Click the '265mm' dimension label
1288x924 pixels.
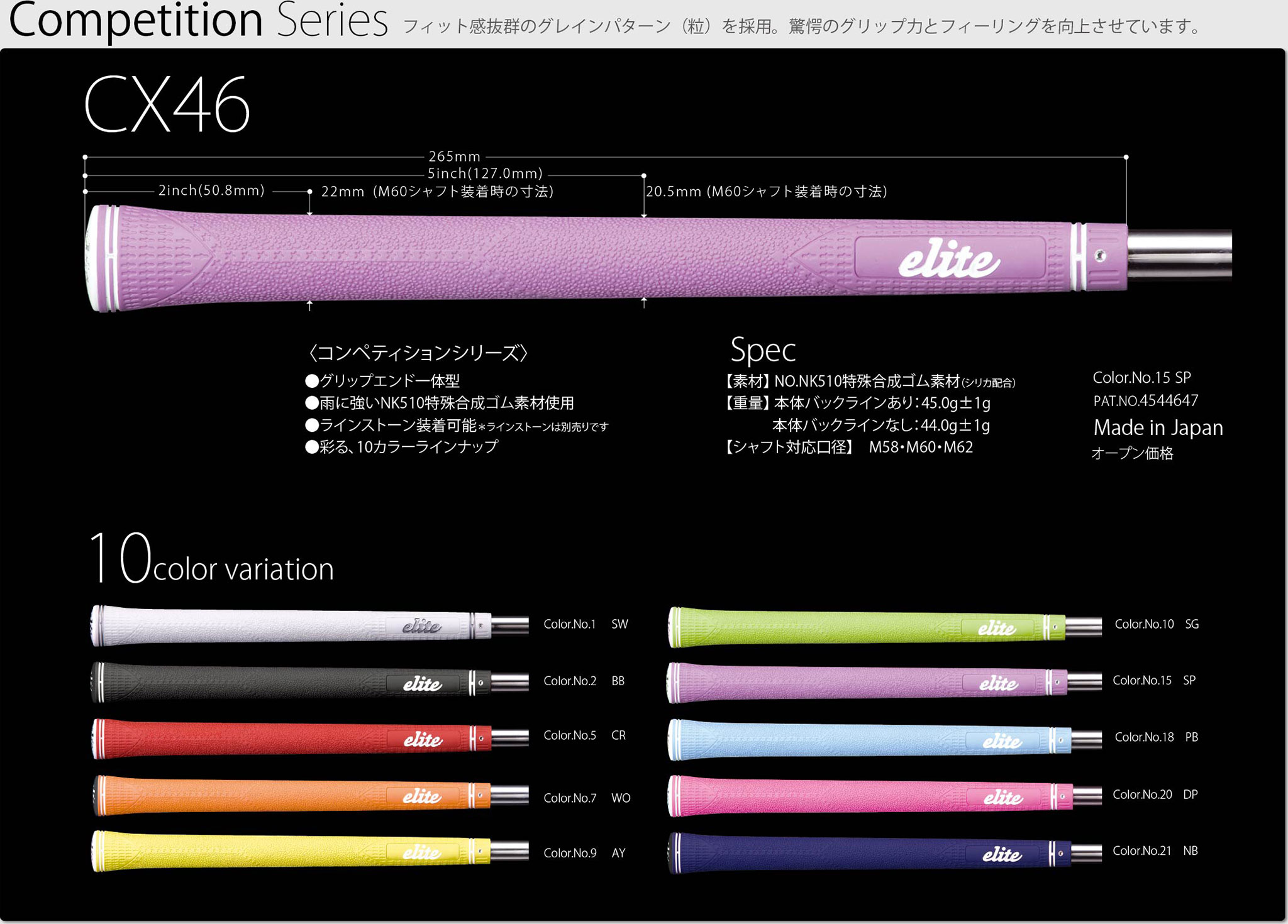tap(454, 157)
